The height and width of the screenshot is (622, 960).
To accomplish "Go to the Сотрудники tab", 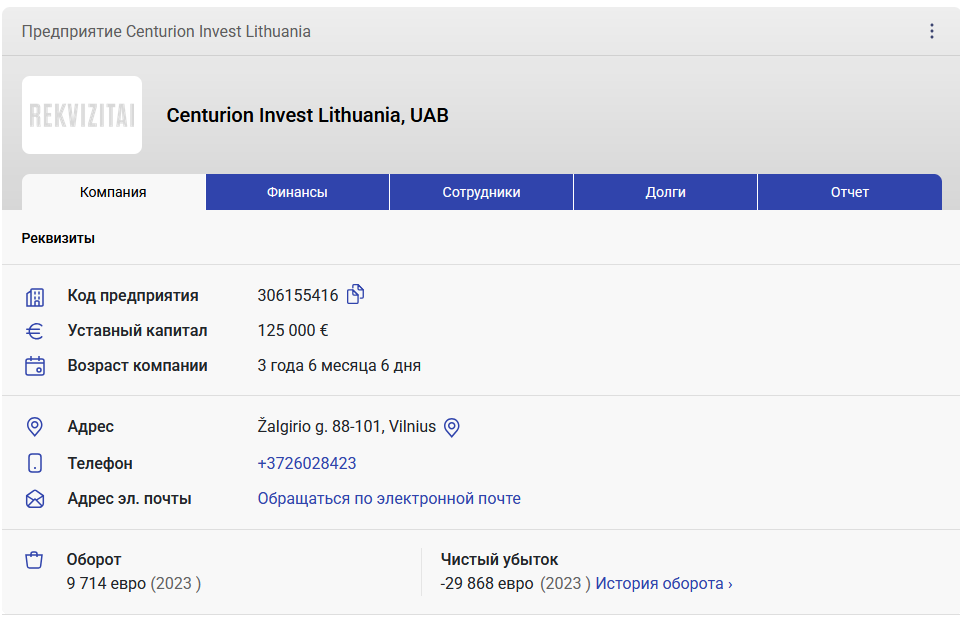I will click(x=481, y=192).
